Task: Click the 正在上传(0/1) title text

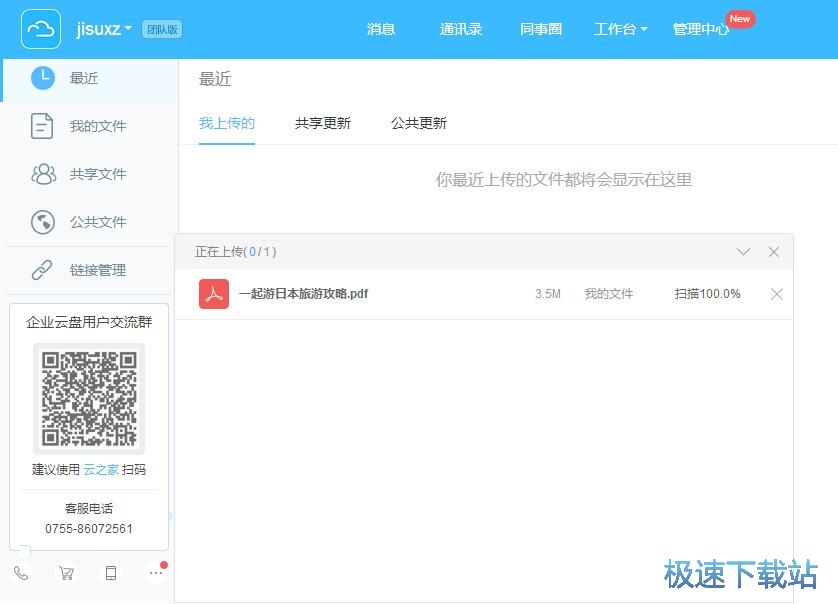Action: pyautogui.click(x=235, y=252)
